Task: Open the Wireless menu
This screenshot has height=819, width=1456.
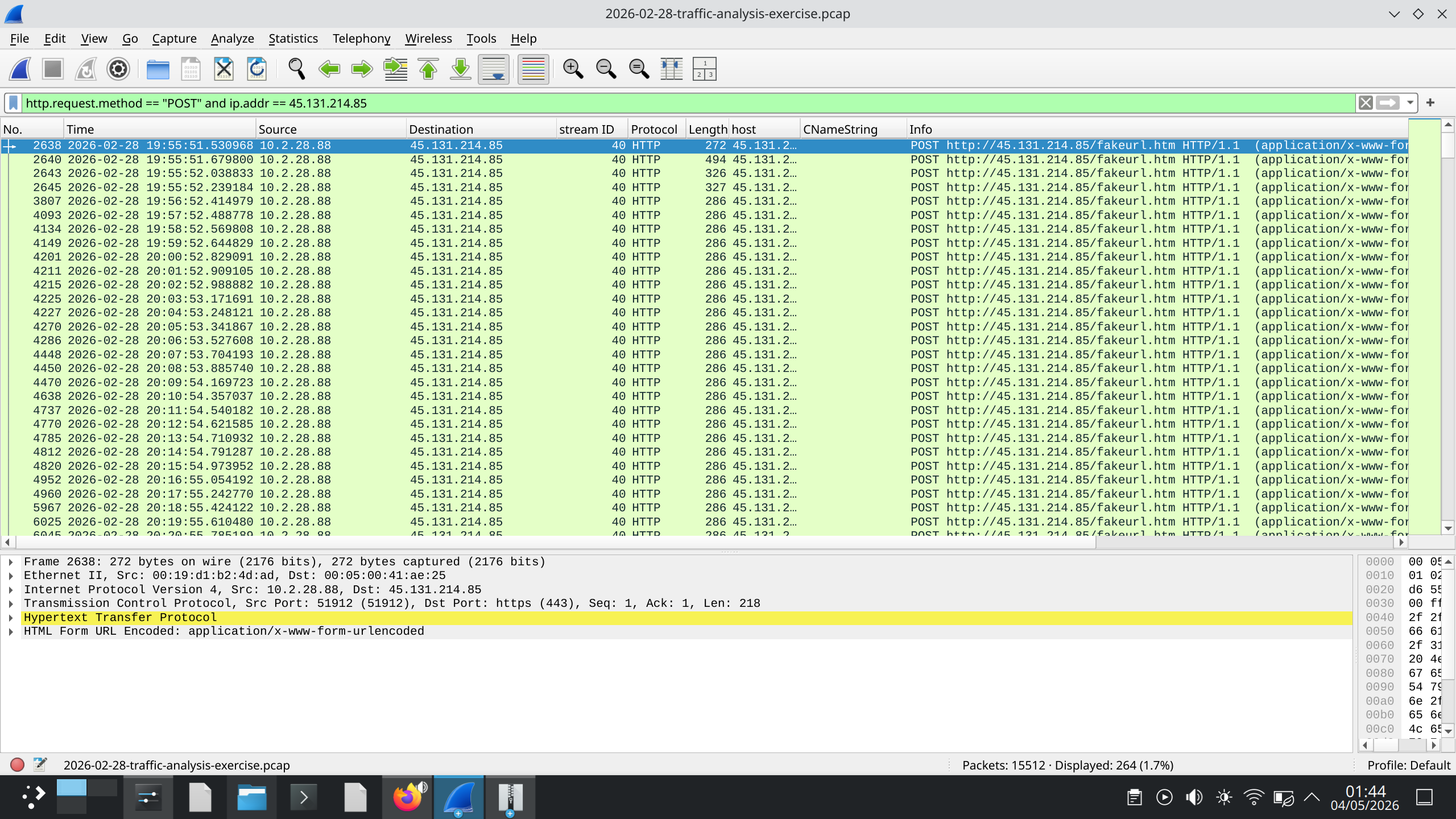Action: [428, 39]
